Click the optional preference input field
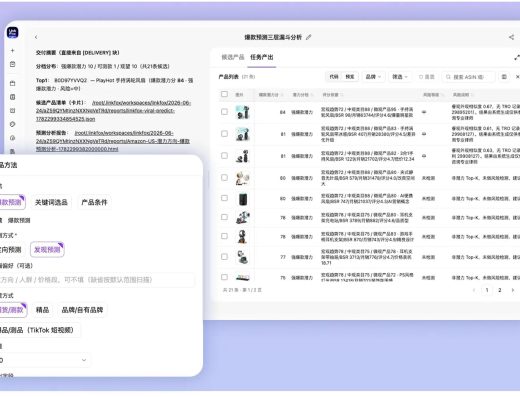The image size is (520, 397). click(97, 280)
